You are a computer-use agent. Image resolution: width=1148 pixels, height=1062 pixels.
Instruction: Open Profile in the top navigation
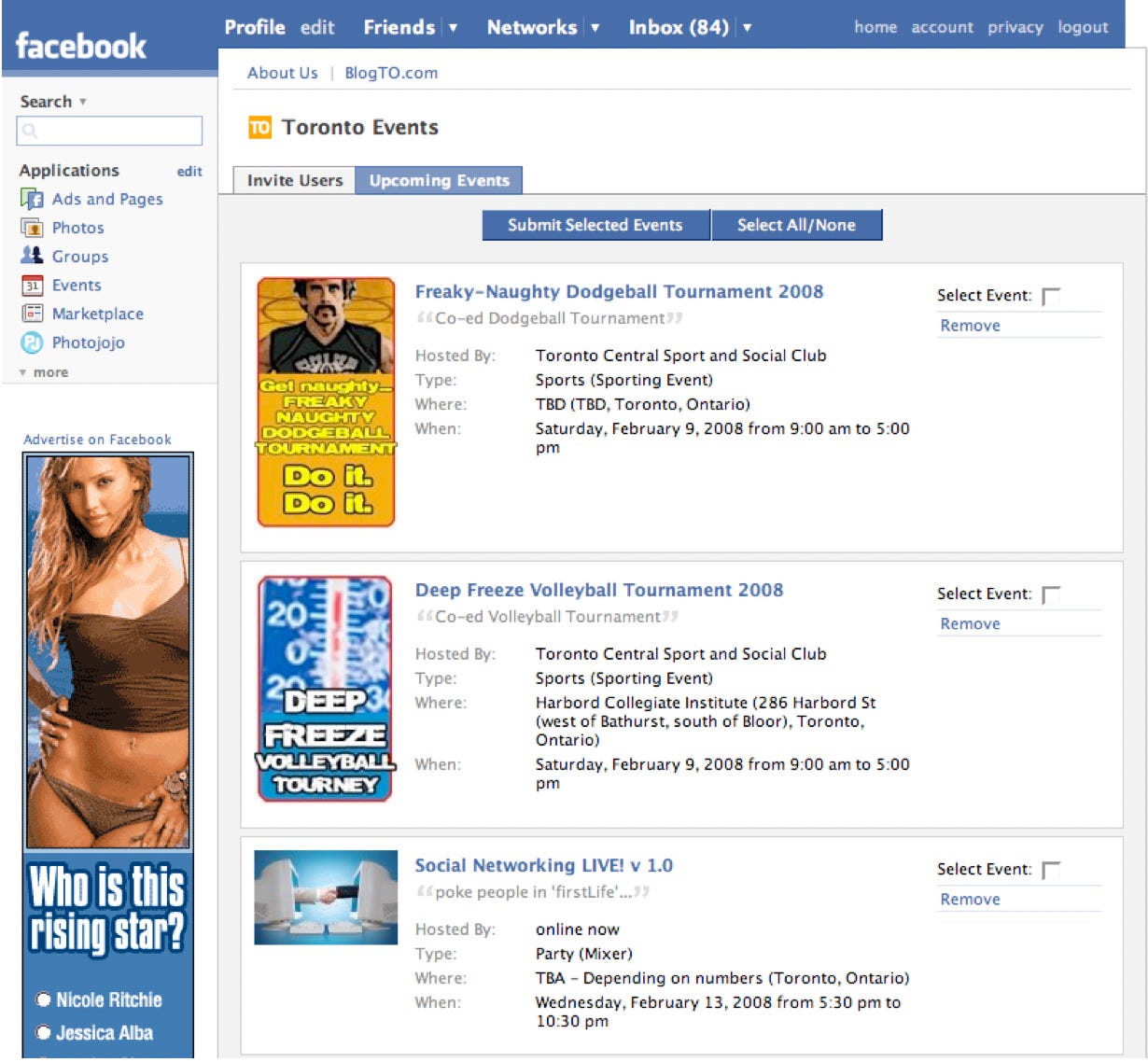[255, 27]
